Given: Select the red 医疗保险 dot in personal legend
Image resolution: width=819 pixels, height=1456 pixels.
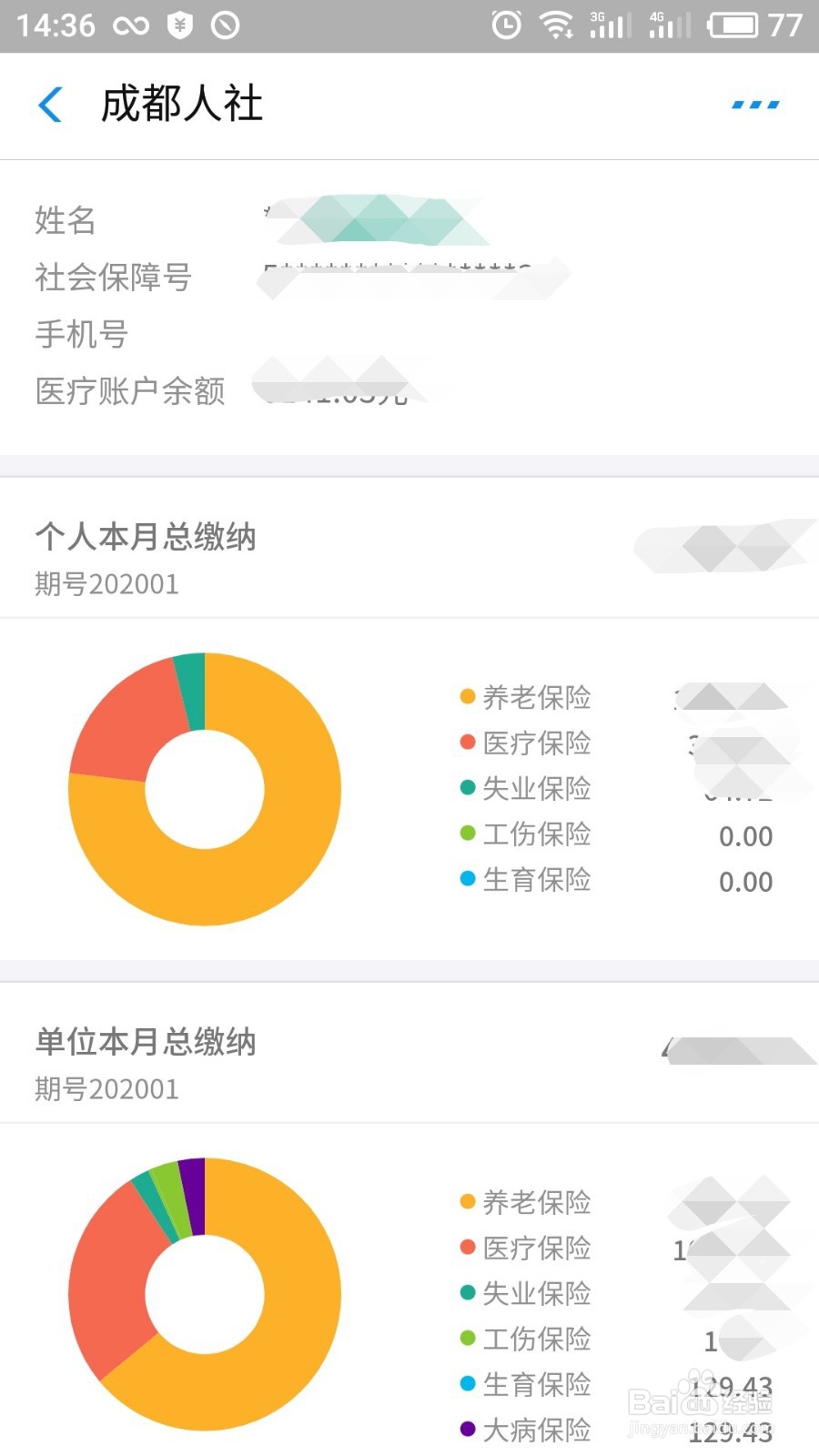Looking at the screenshot, I should [468, 743].
